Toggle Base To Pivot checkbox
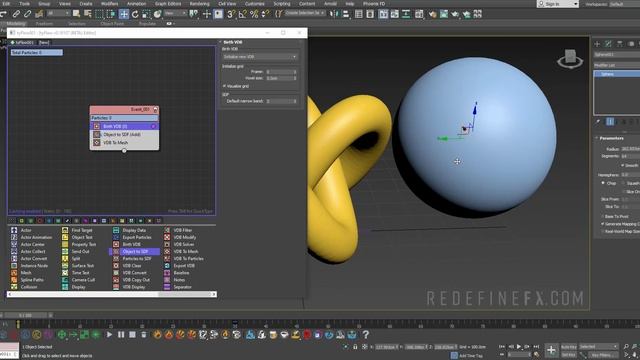This screenshot has width=640, height=360. (603, 216)
